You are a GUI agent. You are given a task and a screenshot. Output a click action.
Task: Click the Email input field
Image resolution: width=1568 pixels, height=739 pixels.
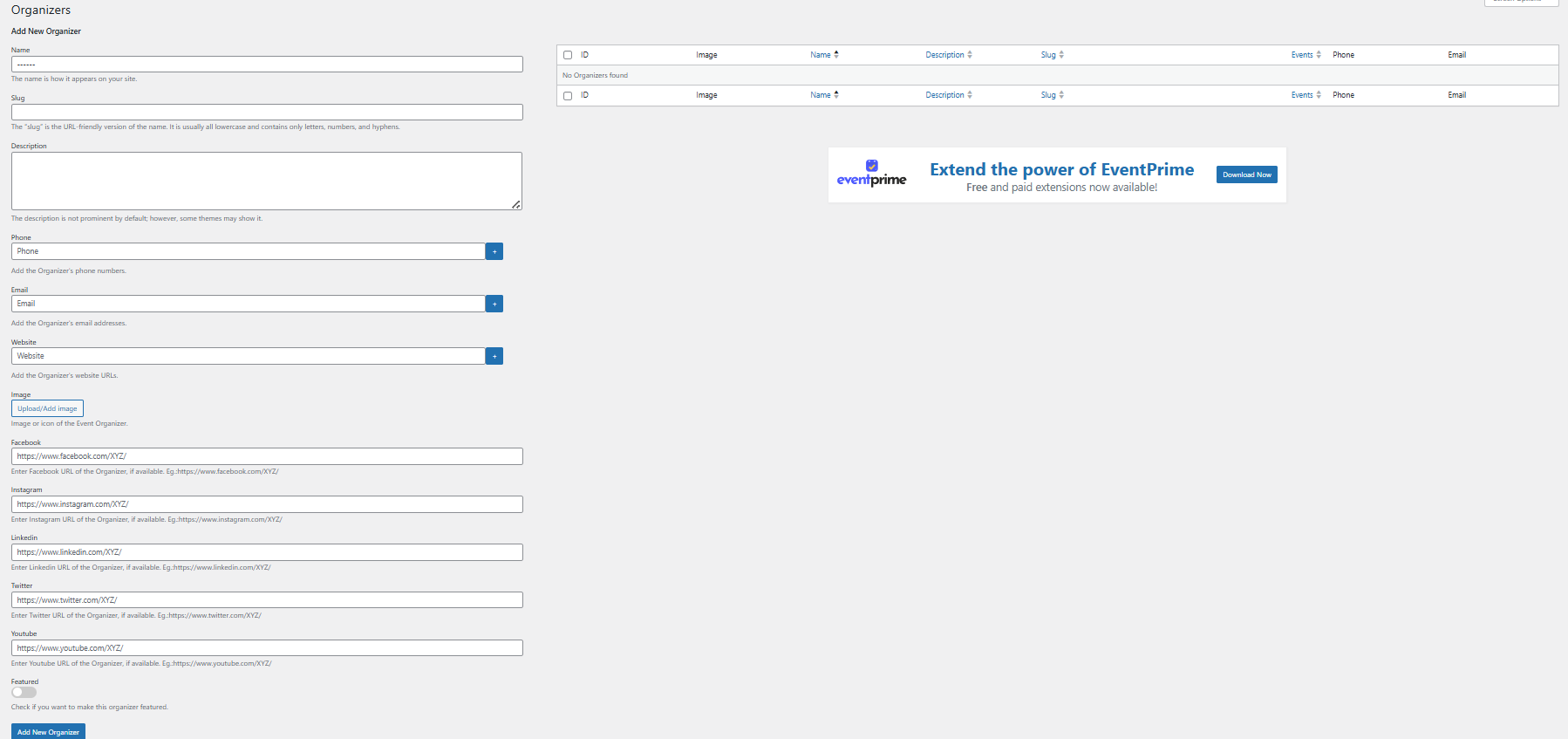[x=249, y=304]
